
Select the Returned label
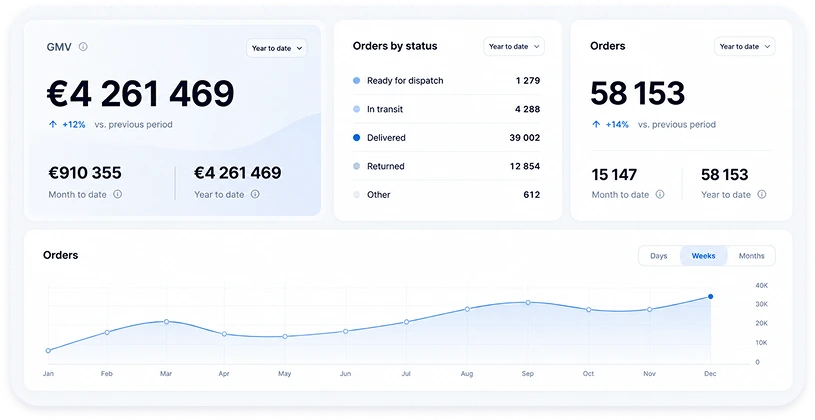pyautogui.click(x=386, y=166)
